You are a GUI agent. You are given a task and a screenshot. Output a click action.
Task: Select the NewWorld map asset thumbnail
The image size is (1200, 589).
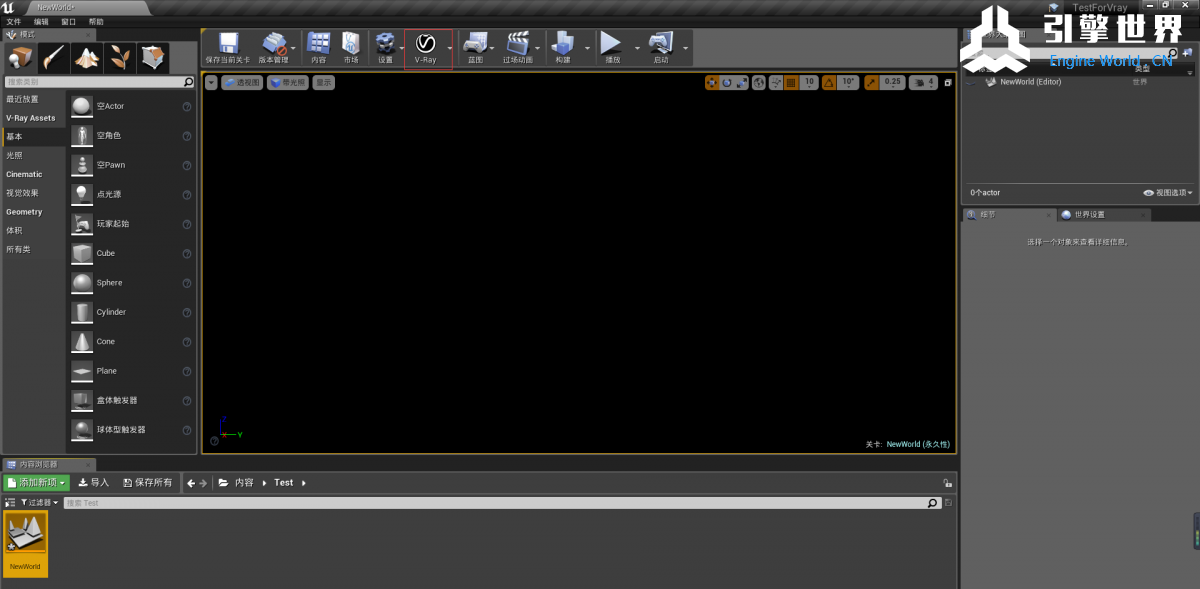[x=25, y=545]
